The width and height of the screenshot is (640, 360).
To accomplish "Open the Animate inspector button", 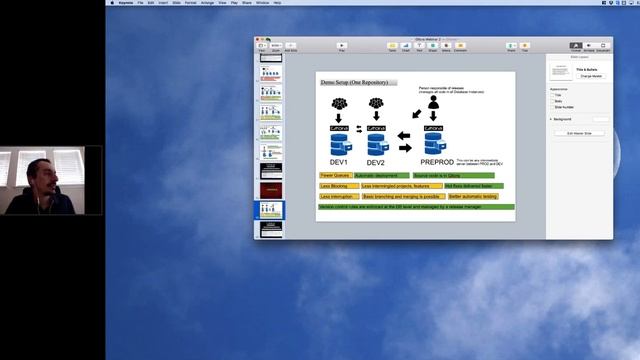I will click(589, 46).
